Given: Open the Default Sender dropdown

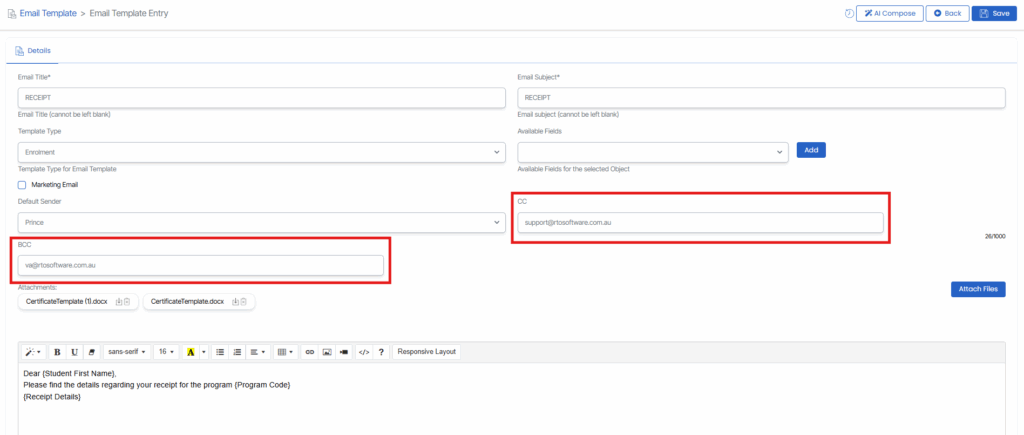Looking at the screenshot, I should coord(262,222).
